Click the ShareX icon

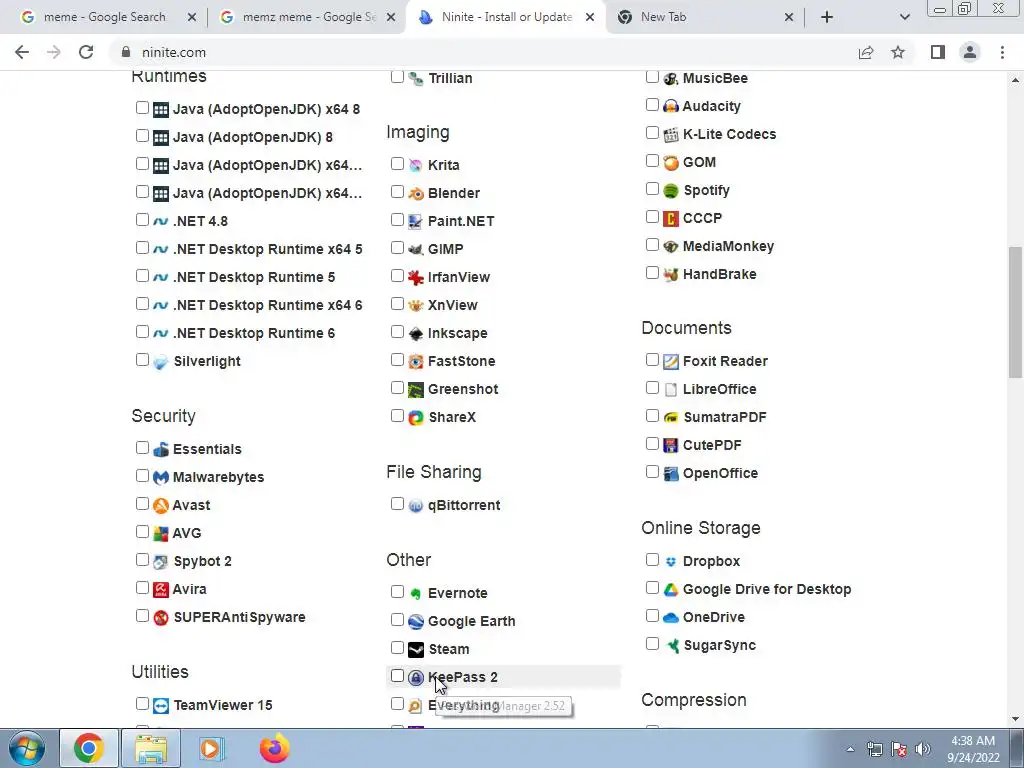point(416,417)
